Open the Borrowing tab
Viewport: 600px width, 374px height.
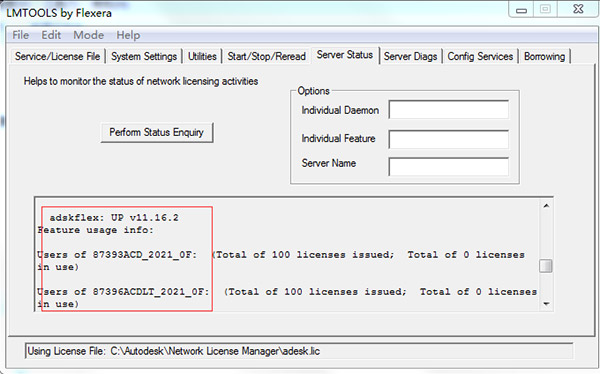(544, 56)
